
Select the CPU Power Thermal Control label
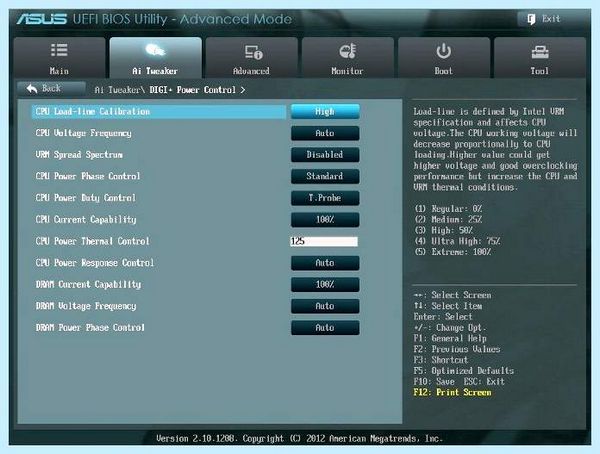tap(93, 241)
